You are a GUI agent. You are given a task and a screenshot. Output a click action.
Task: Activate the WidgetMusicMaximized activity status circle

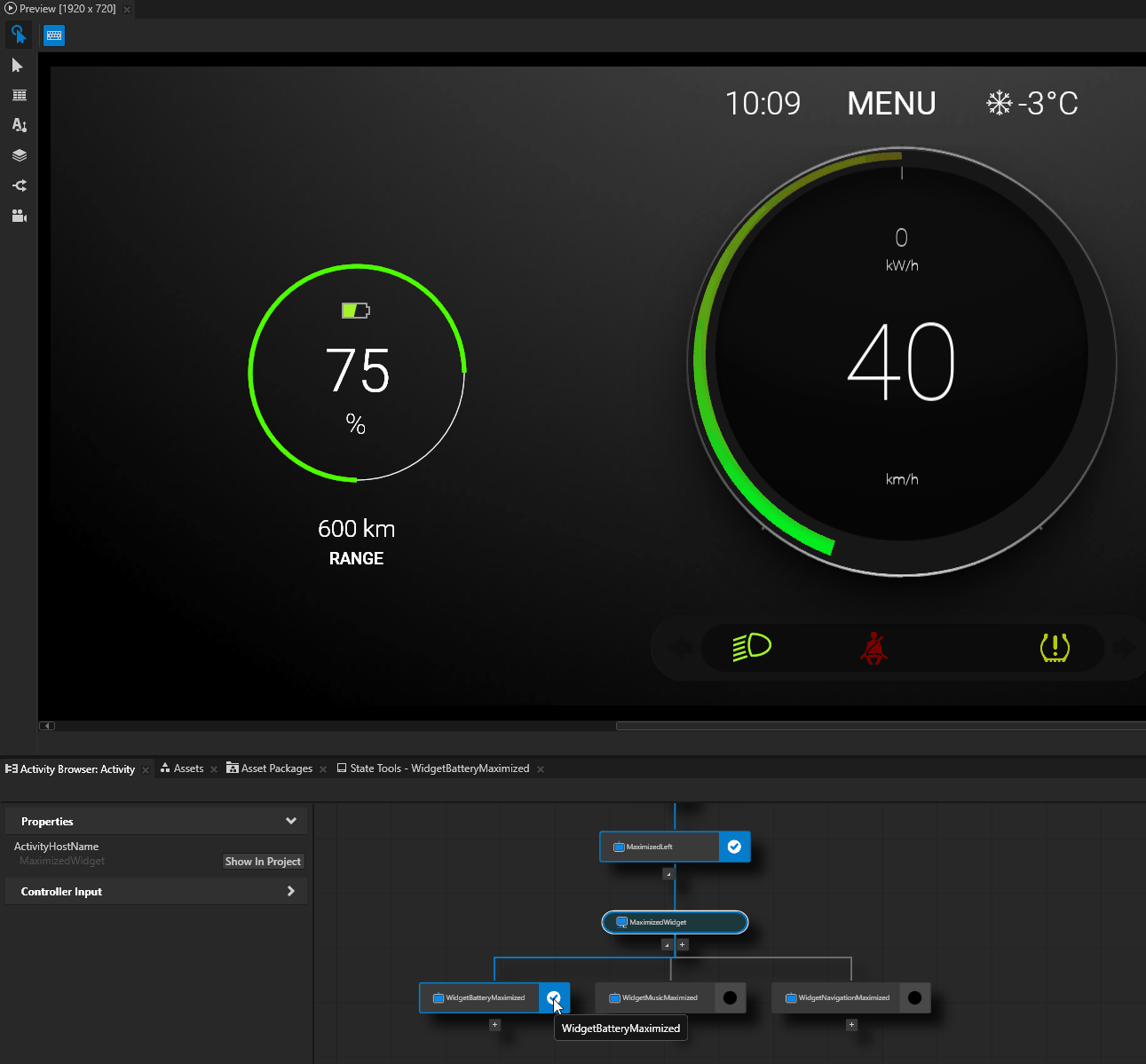(730, 997)
